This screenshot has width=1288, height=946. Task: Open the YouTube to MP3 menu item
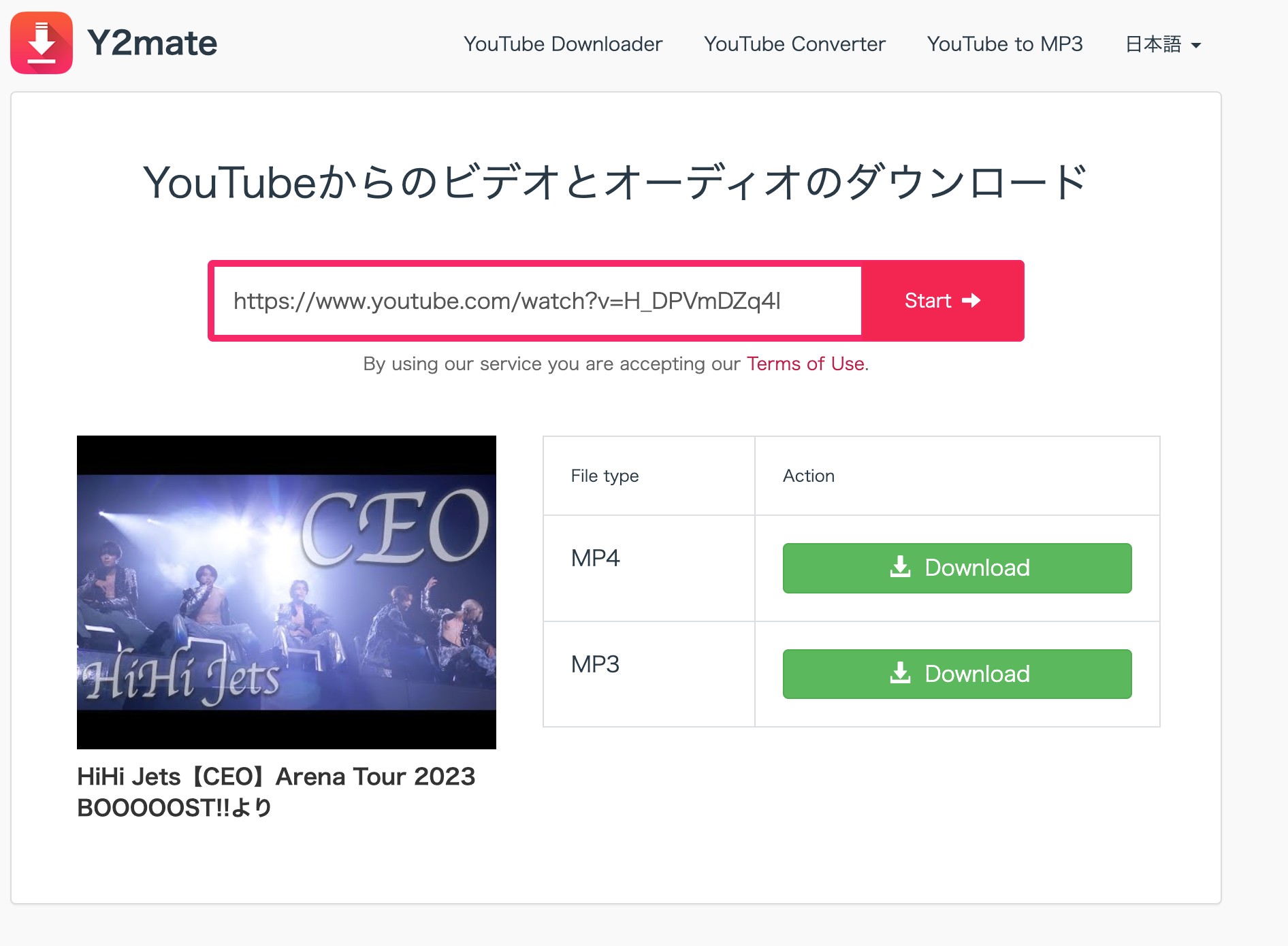(1005, 44)
